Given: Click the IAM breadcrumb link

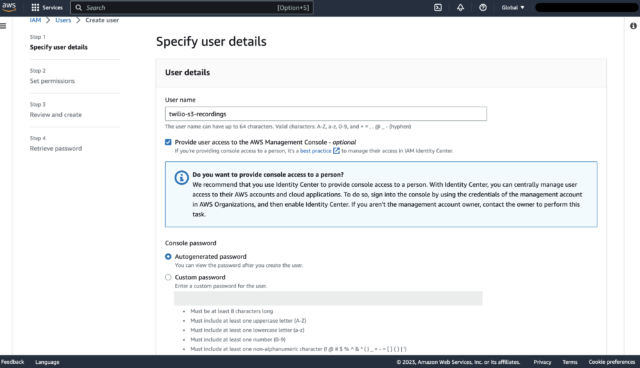Looking at the screenshot, I should [36, 20].
